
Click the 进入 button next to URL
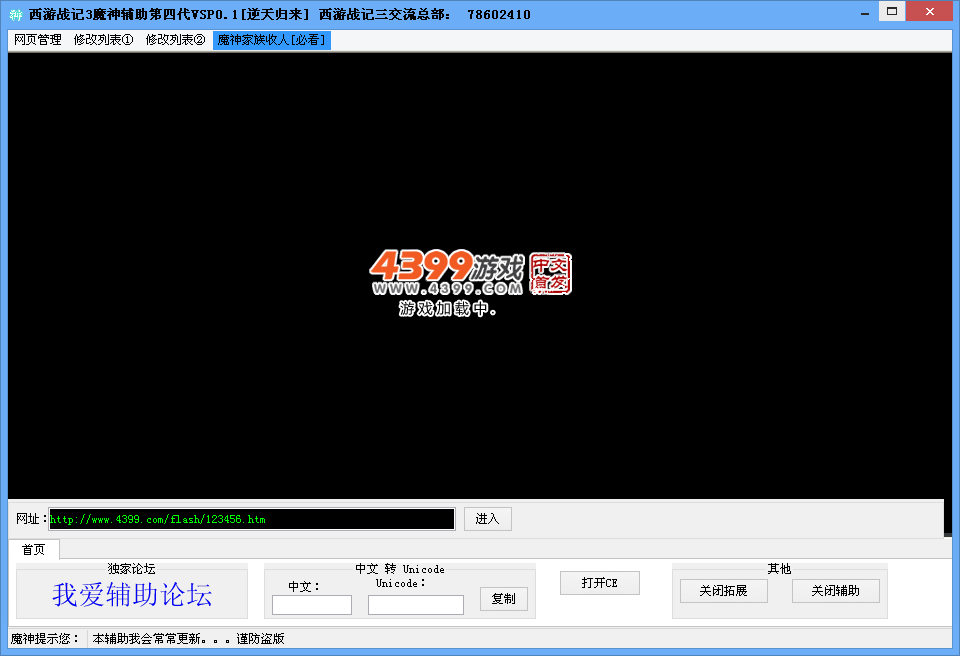(487, 519)
